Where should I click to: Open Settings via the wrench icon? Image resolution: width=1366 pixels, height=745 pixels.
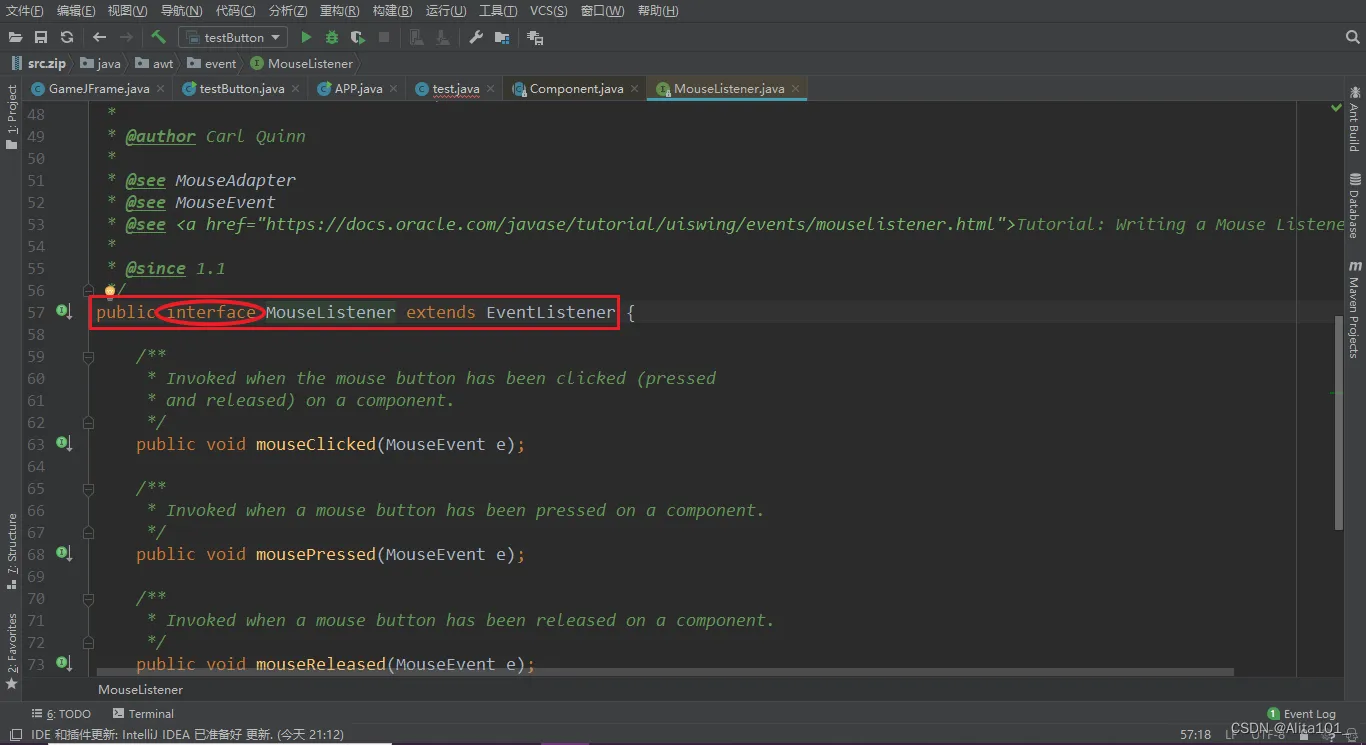tap(476, 37)
